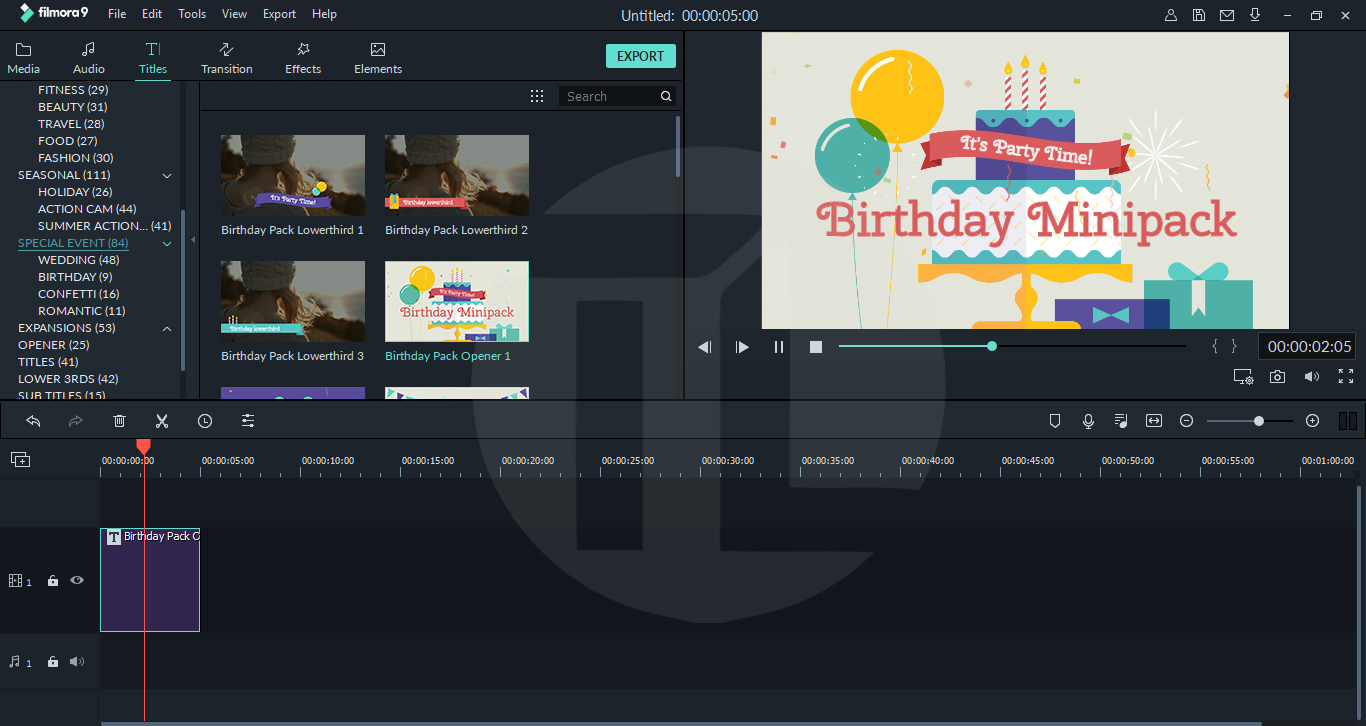Take a snapshot with the camera icon

[x=1278, y=377]
